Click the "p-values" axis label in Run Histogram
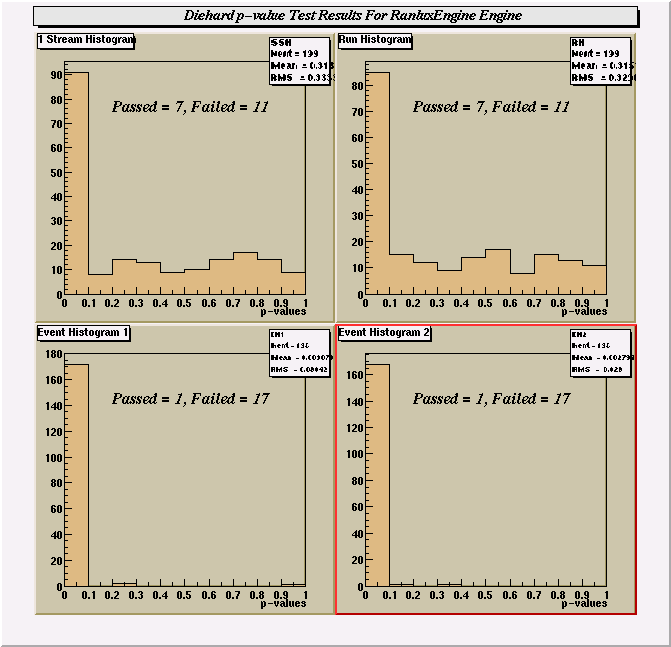This screenshot has width=671, height=647. [x=584, y=312]
